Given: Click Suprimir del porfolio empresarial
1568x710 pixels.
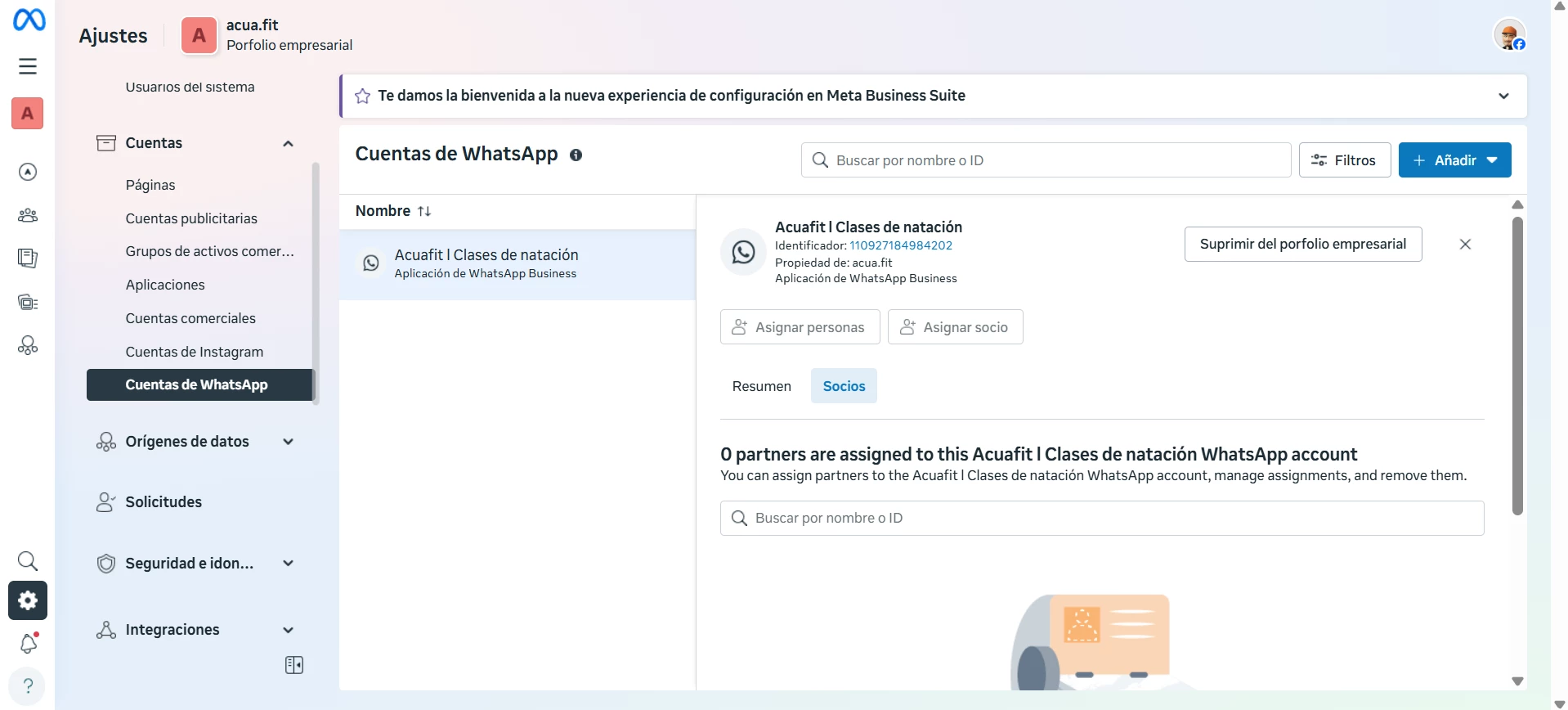Looking at the screenshot, I should click(x=1302, y=245).
